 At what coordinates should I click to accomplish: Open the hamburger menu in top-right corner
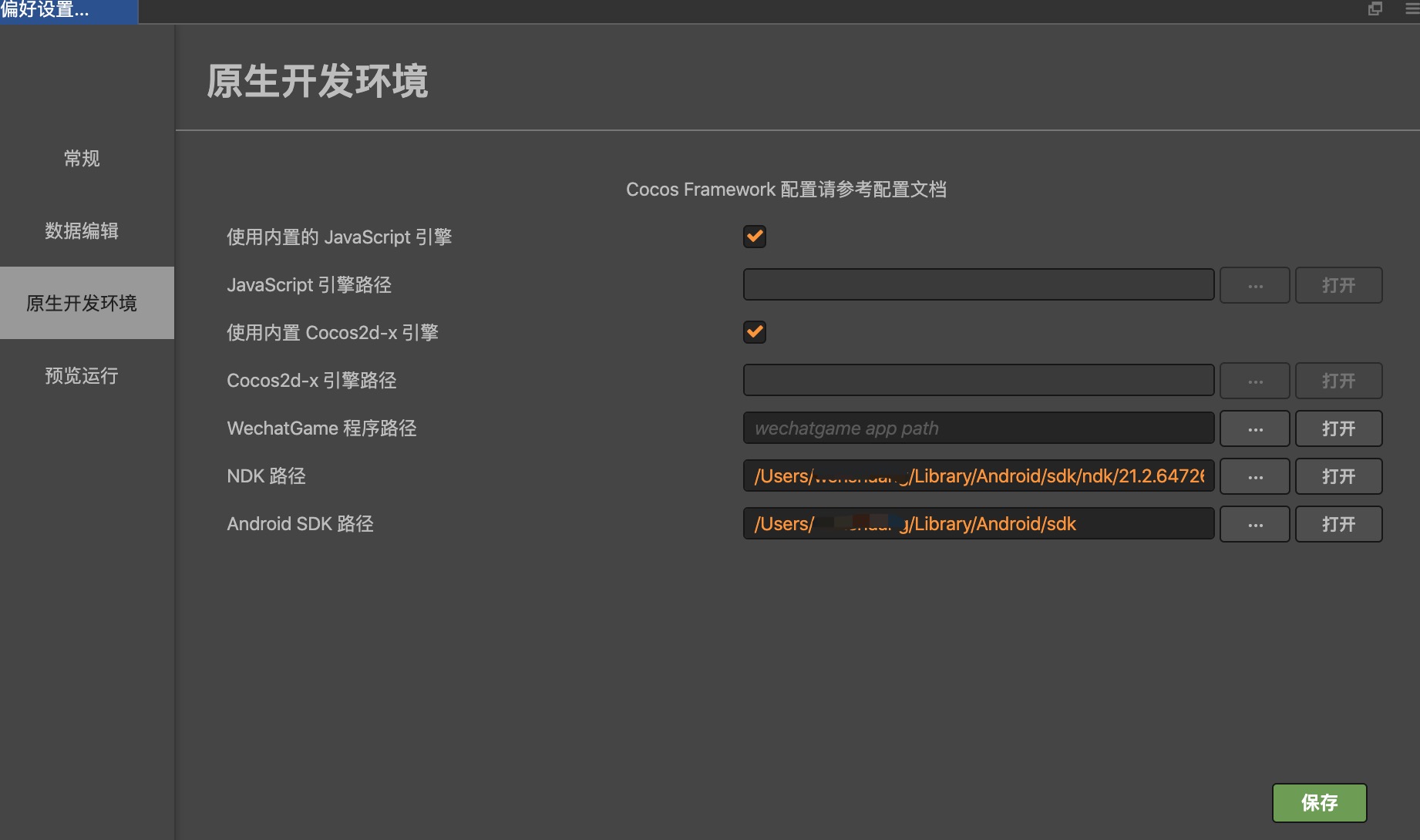tap(1411, 9)
